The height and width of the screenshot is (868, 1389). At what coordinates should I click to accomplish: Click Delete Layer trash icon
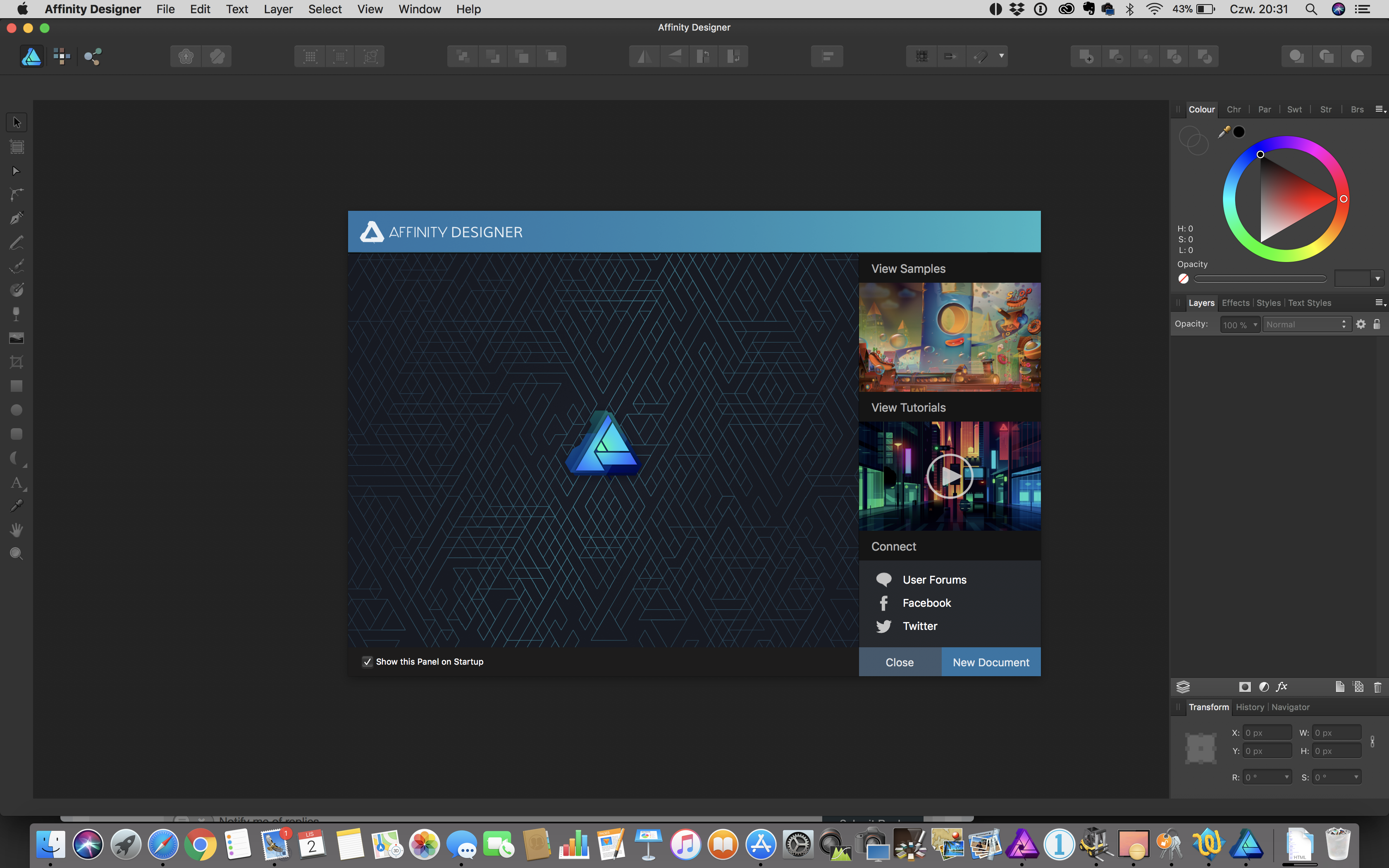(x=1377, y=687)
